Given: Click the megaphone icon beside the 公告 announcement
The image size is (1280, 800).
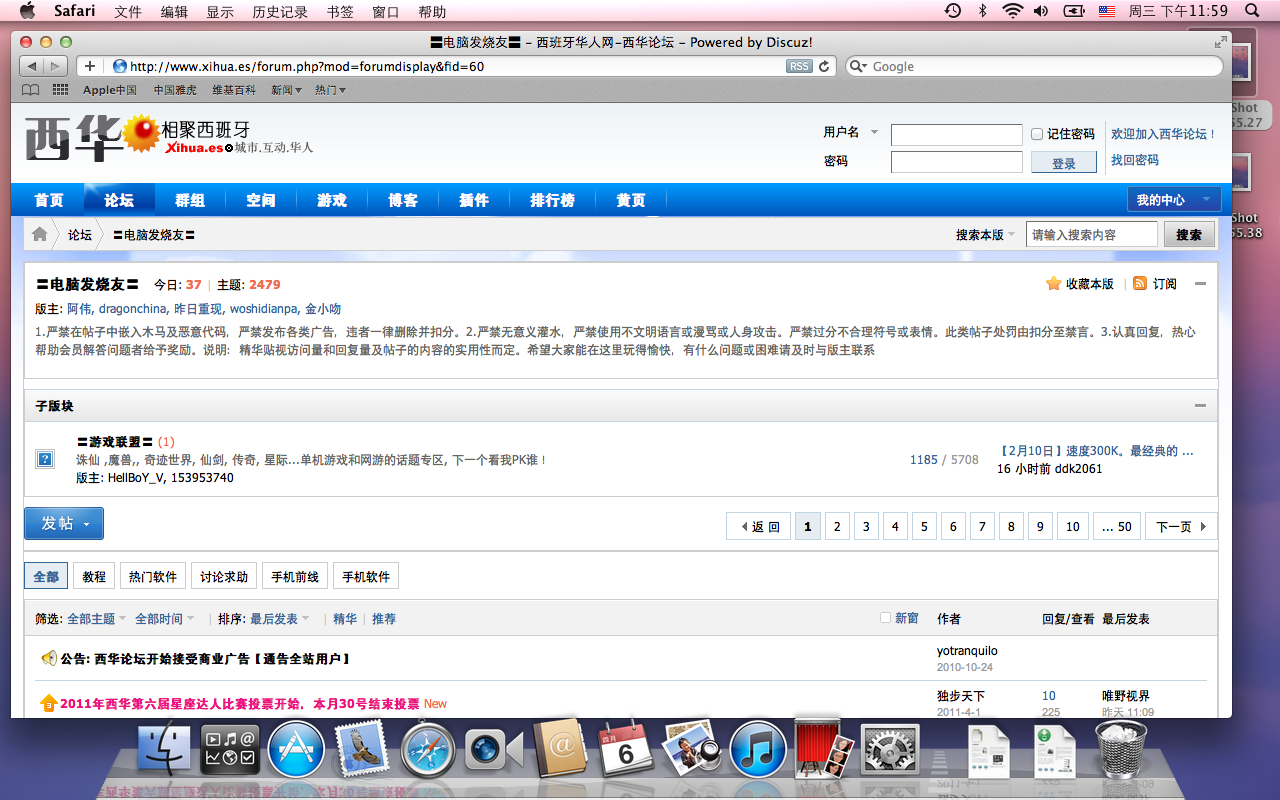Looking at the screenshot, I should 48,657.
